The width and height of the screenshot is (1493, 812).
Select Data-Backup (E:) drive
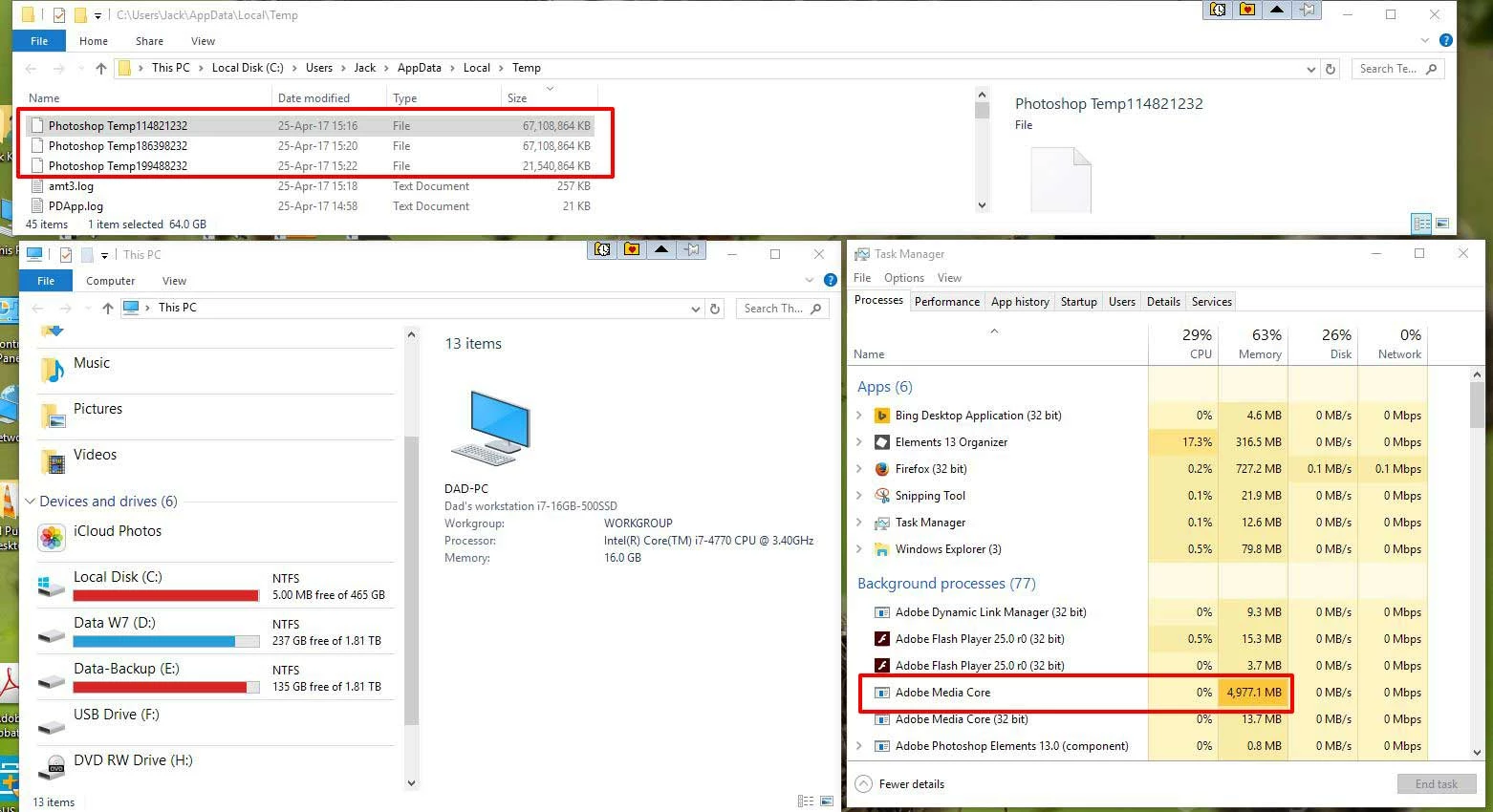pyautogui.click(x=216, y=678)
